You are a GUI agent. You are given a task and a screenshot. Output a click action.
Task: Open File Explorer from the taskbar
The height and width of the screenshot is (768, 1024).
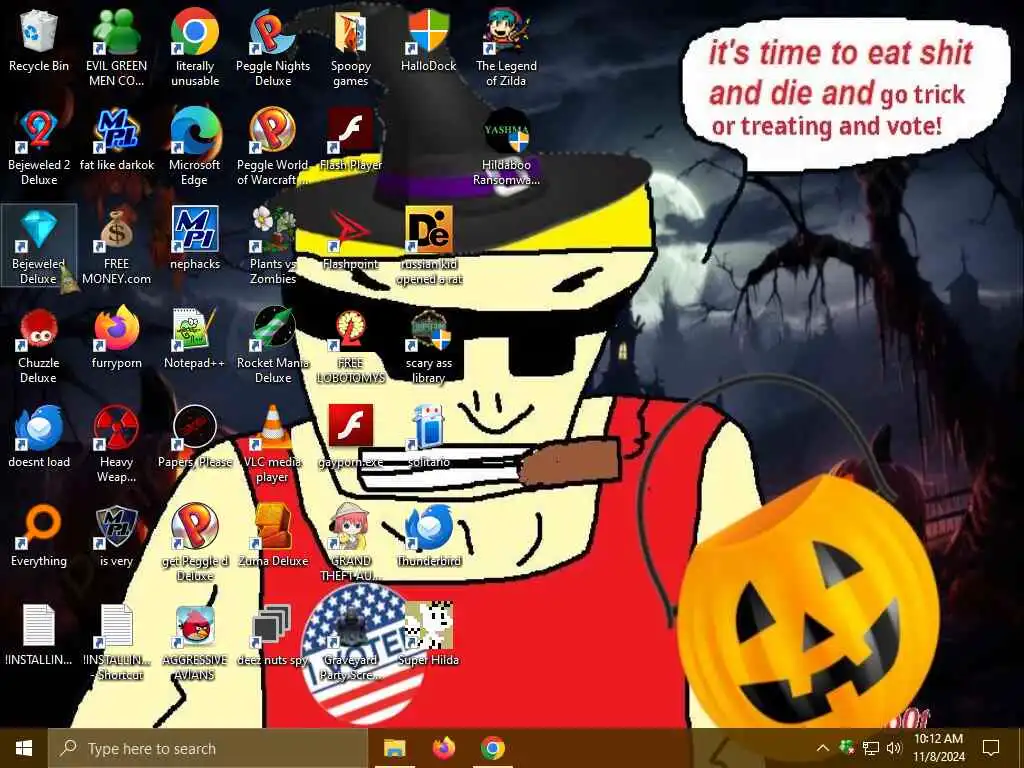point(394,748)
